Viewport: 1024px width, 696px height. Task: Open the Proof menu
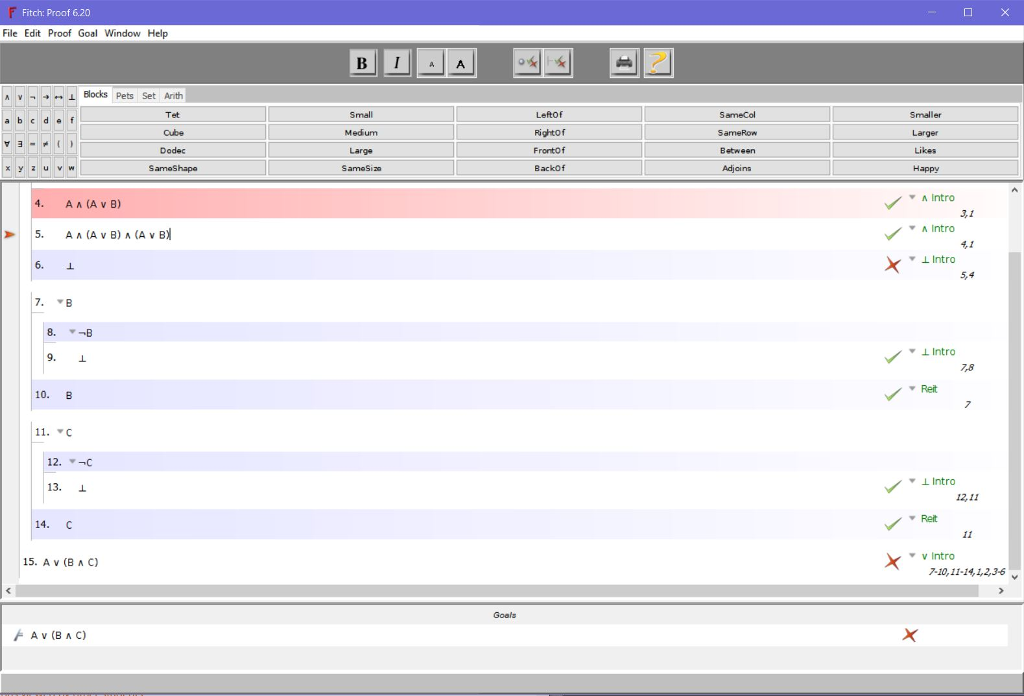59,33
